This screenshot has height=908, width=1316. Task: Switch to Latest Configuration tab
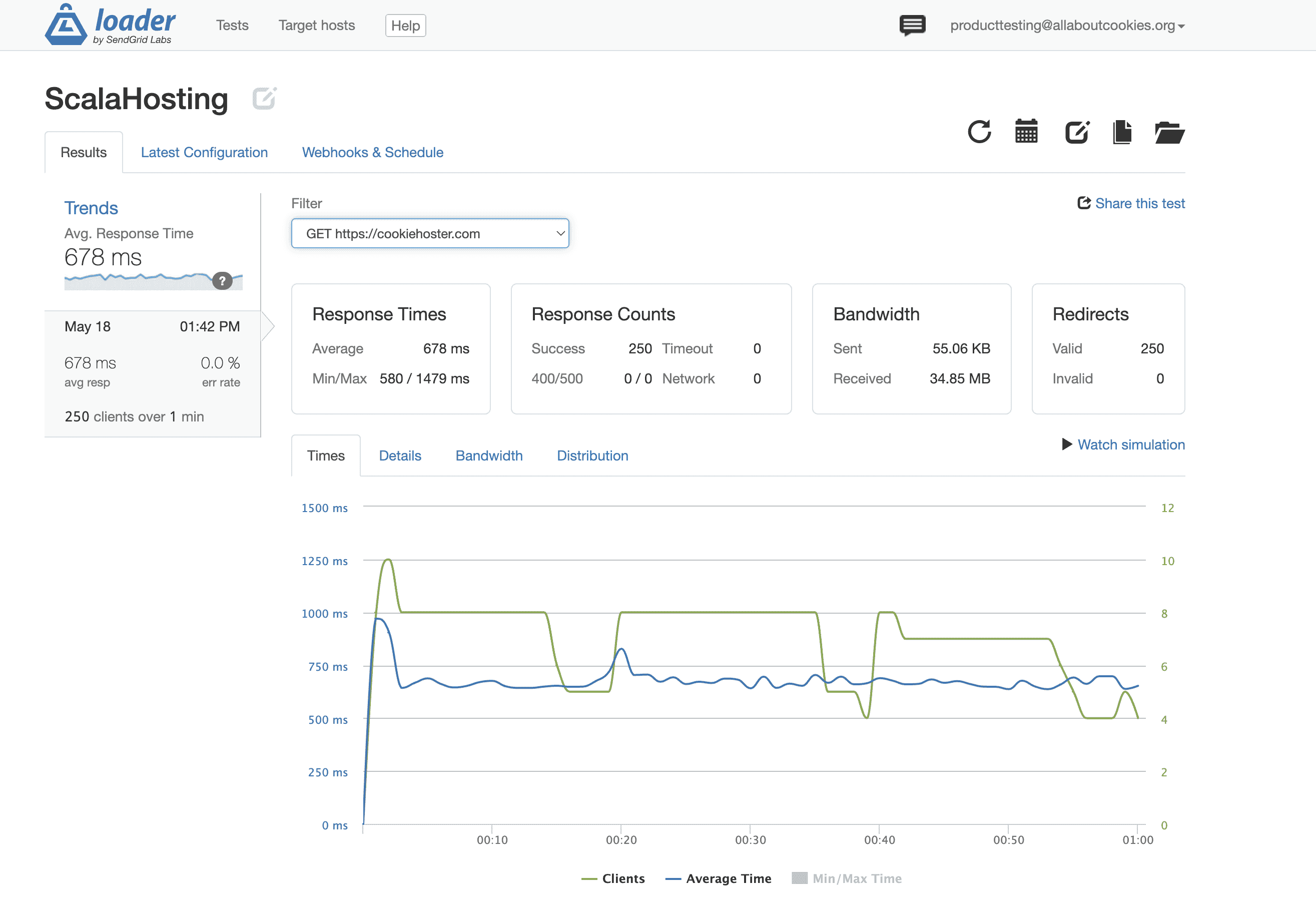pos(204,153)
